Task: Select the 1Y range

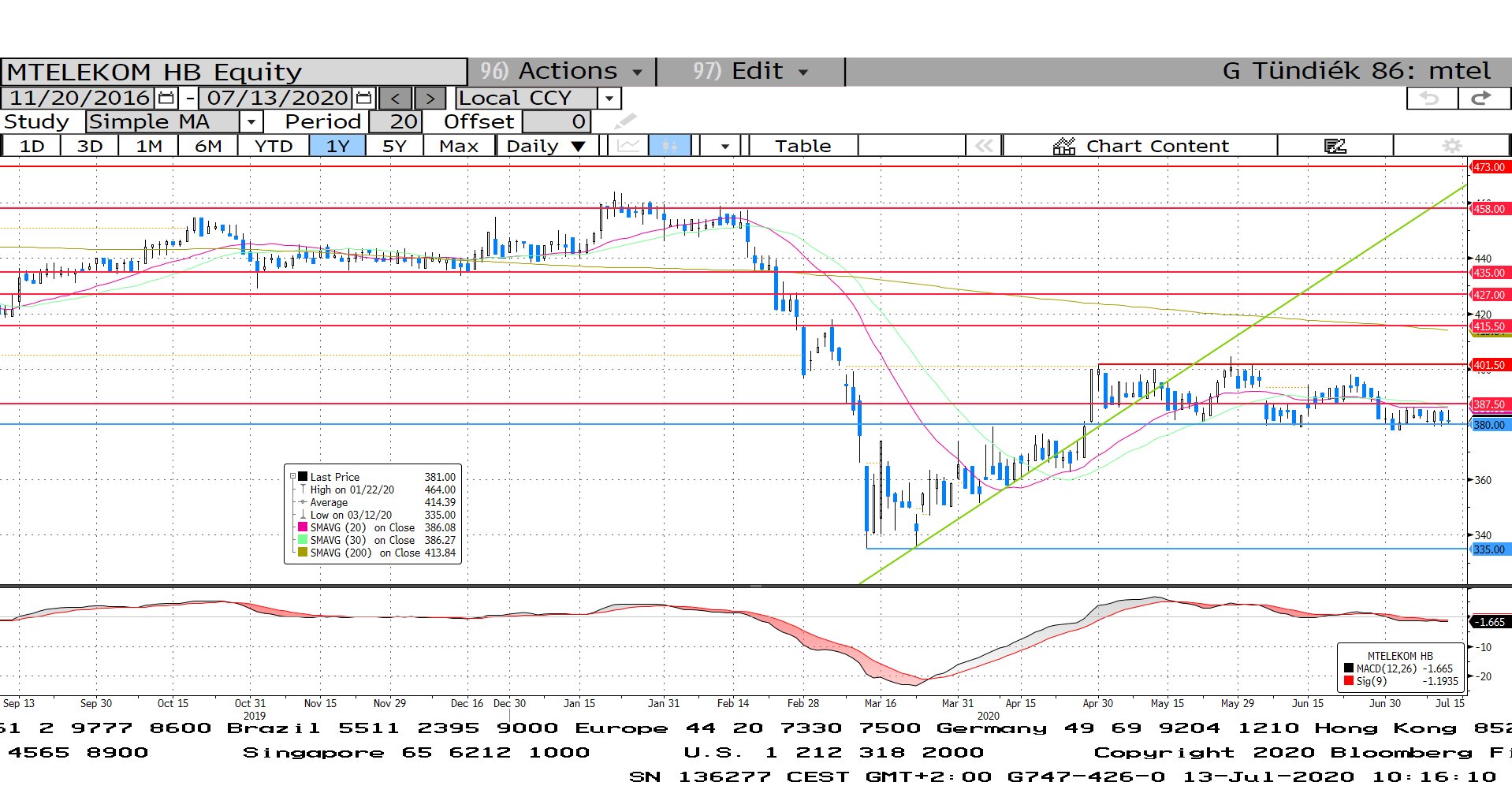Action: pos(337,146)
